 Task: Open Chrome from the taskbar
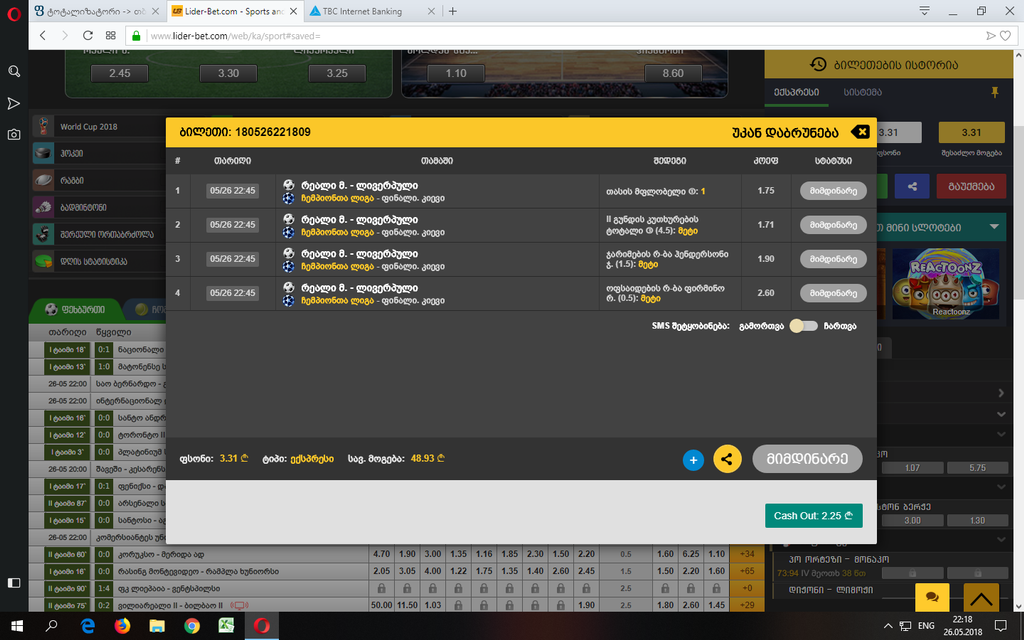click(x=192, y=626)
